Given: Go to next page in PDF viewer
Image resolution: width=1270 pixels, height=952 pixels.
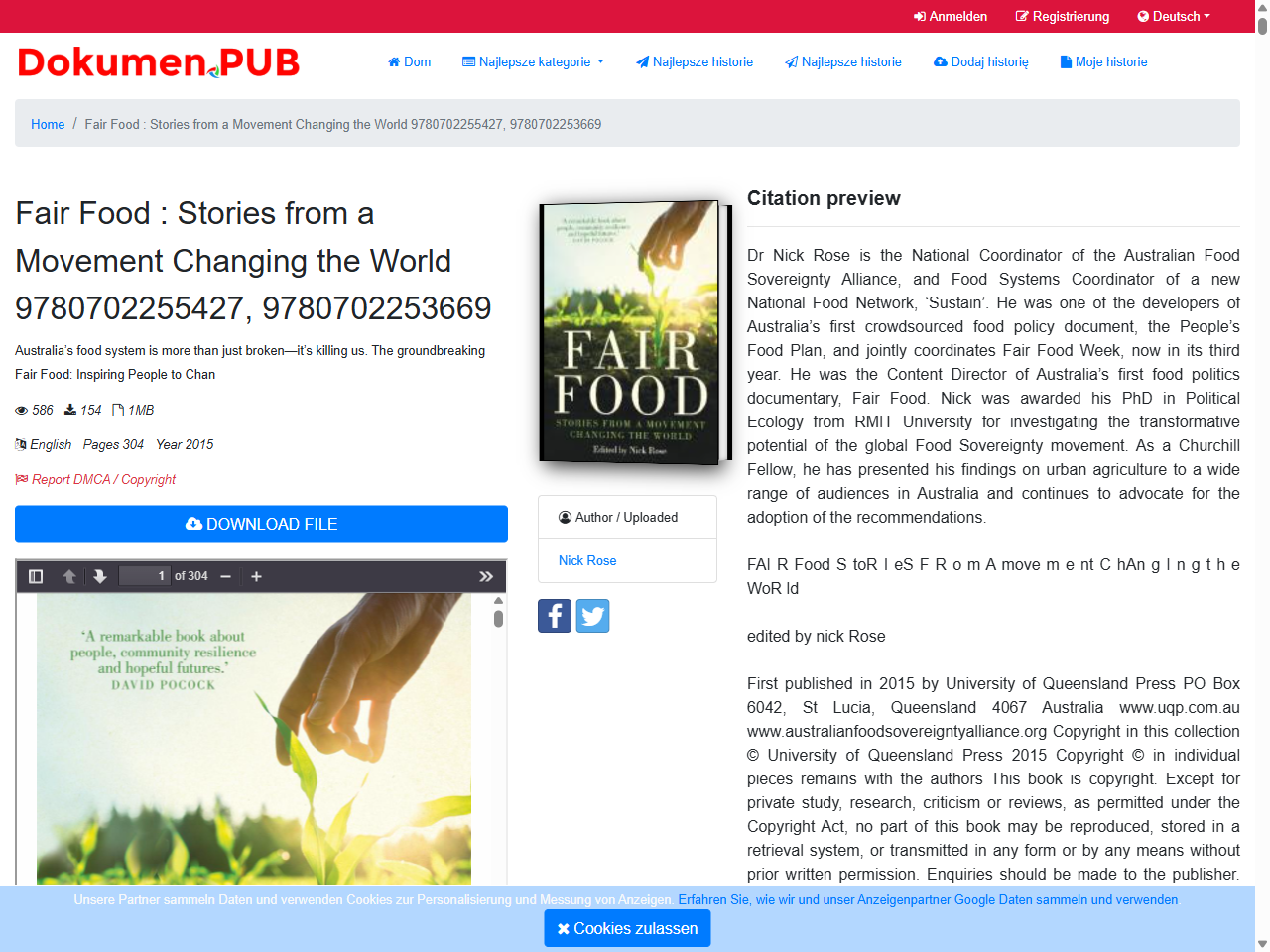Looking at the screenshot, I should coord(100,576).
